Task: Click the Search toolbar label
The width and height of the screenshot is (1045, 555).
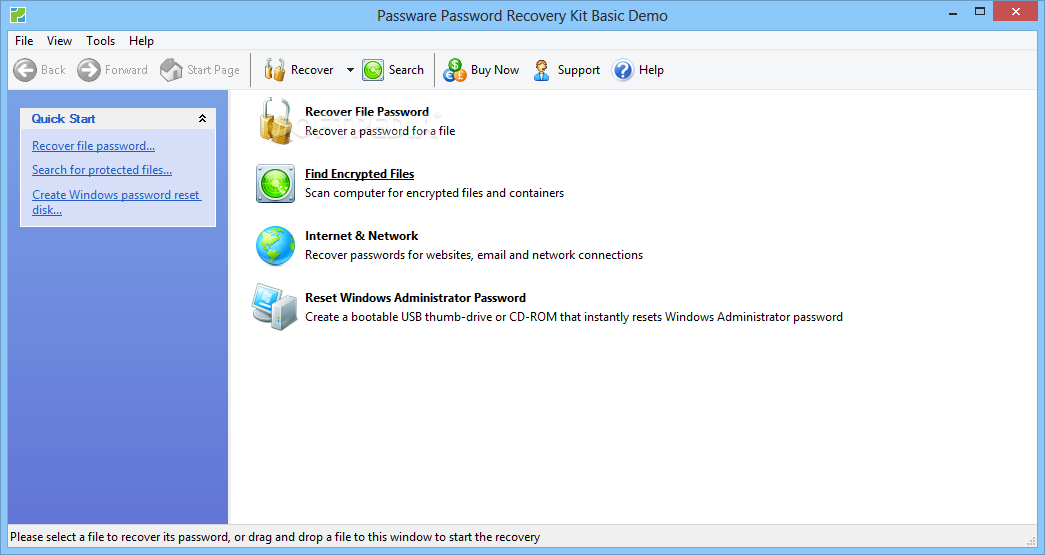Action: (x=407, y=70)
